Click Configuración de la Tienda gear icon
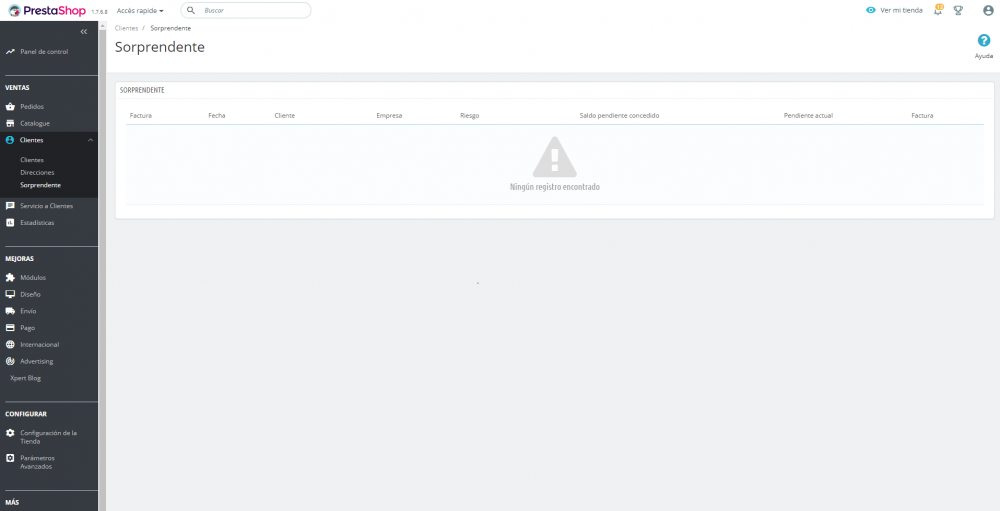Viewport: 1000px width, 511px height. tap(10, 433)
